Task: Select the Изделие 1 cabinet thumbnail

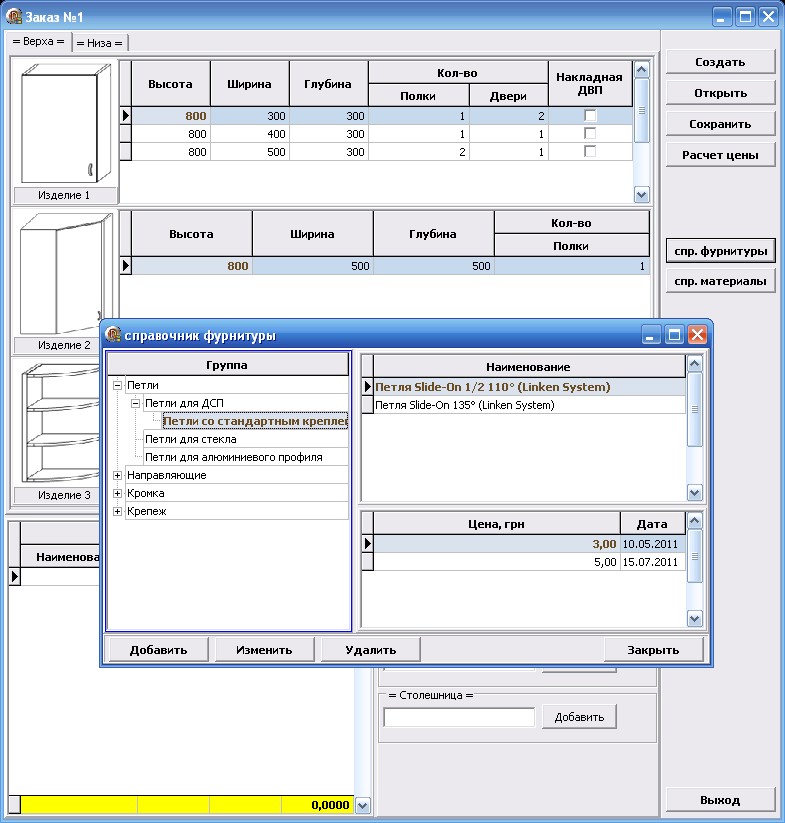Action: coord(64,123)
